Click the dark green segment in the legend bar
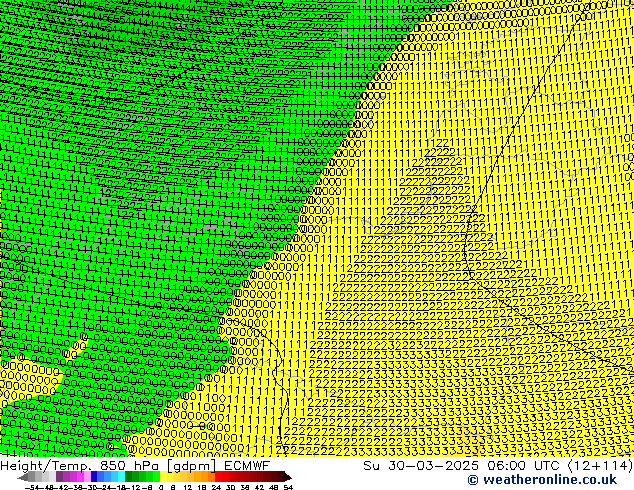 coord(128,476)
